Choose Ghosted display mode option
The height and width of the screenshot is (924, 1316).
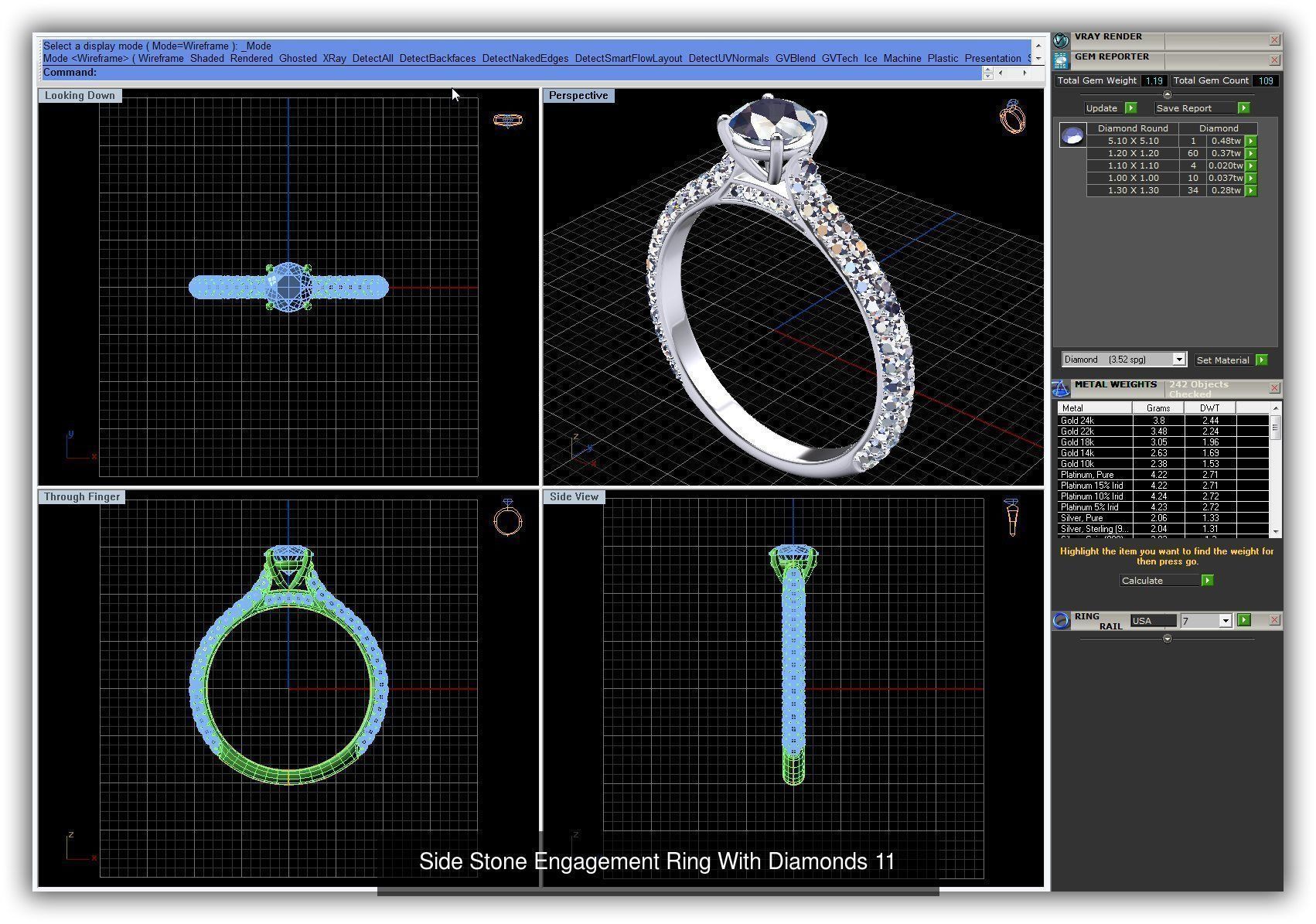[298, 59]
